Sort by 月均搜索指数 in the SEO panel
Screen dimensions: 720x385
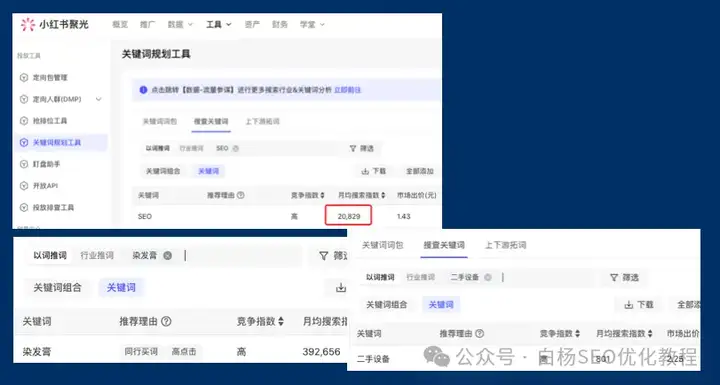click(x=383, y=195)
